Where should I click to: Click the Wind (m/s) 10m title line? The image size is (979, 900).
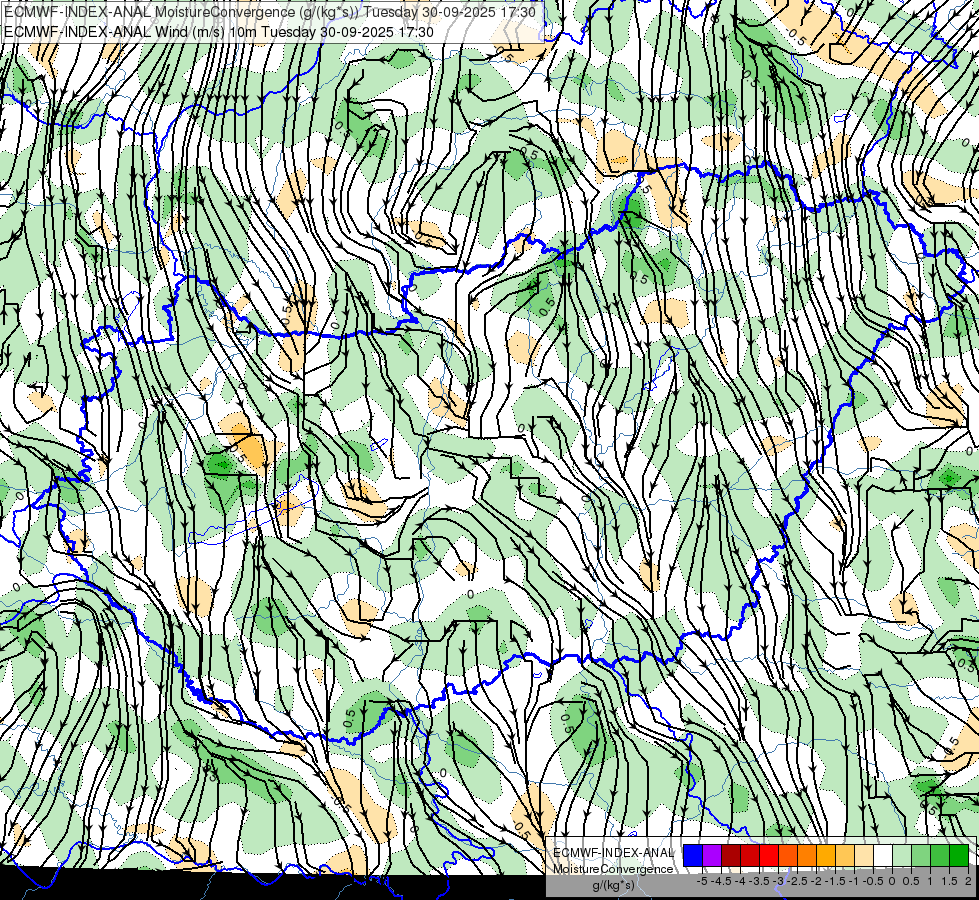[x=219, y=31]
